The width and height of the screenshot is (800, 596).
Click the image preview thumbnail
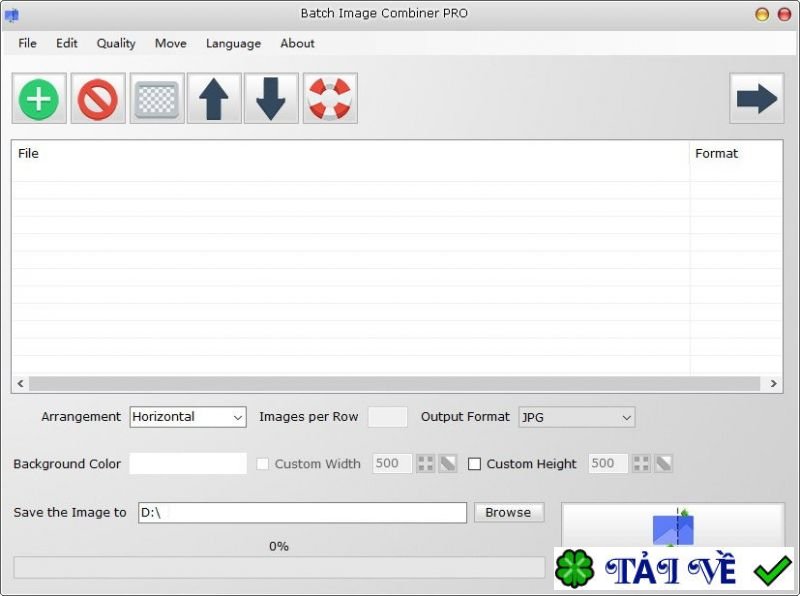pyautogui.click(x=672, y=527)
